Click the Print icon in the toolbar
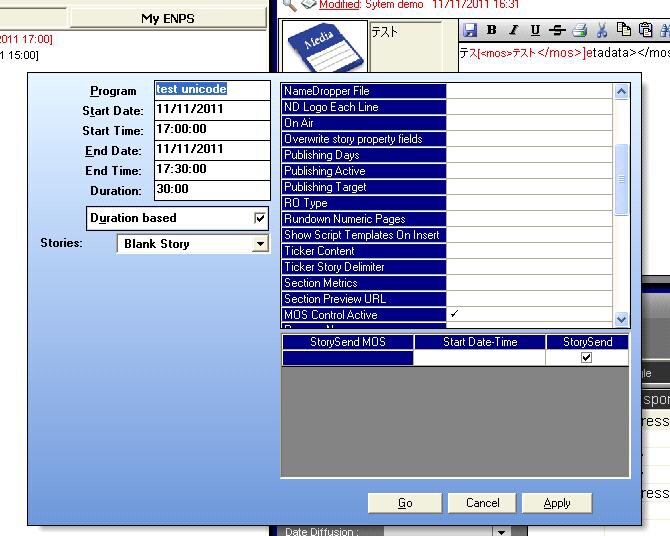 (579, 30)
